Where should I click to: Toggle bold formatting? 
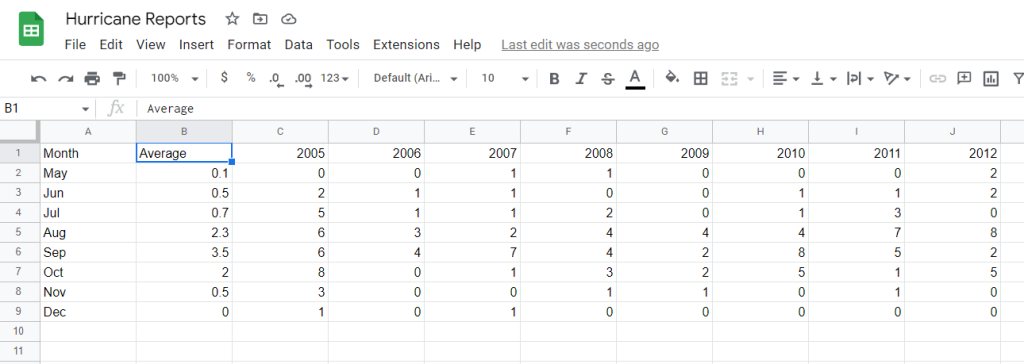(x=554, y=78)
